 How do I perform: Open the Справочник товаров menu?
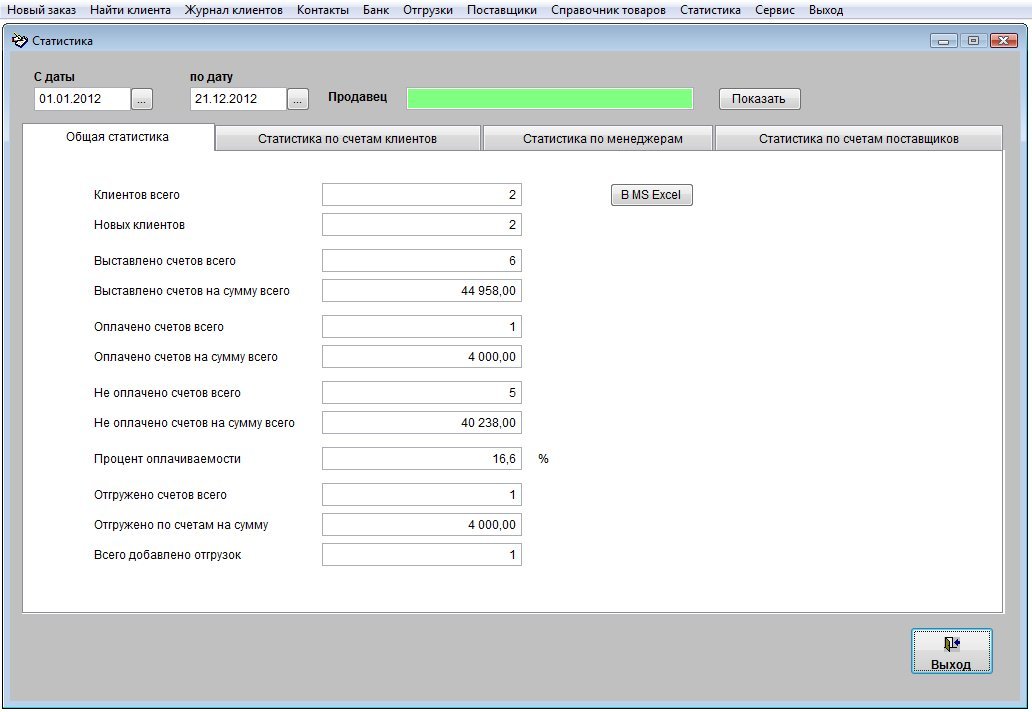(x=607, y=10)
